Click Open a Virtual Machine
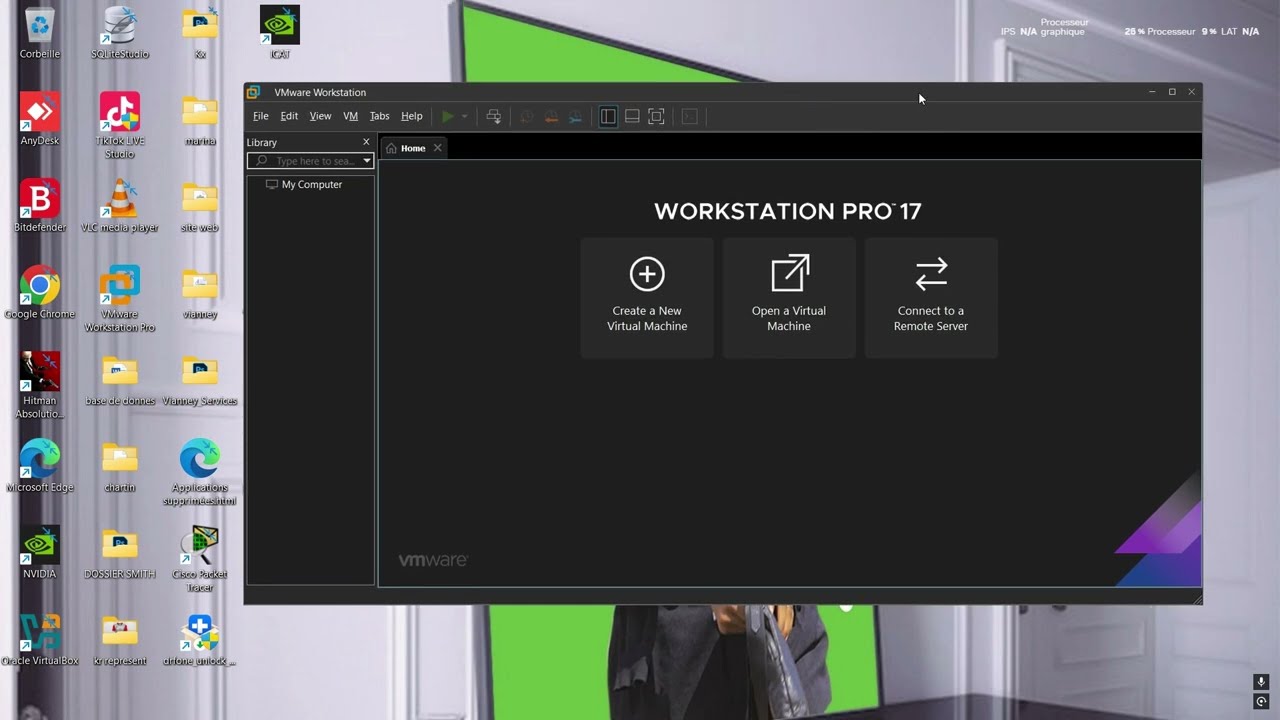Viewport: 1280px width, 720px height. (x=789, y=297)
